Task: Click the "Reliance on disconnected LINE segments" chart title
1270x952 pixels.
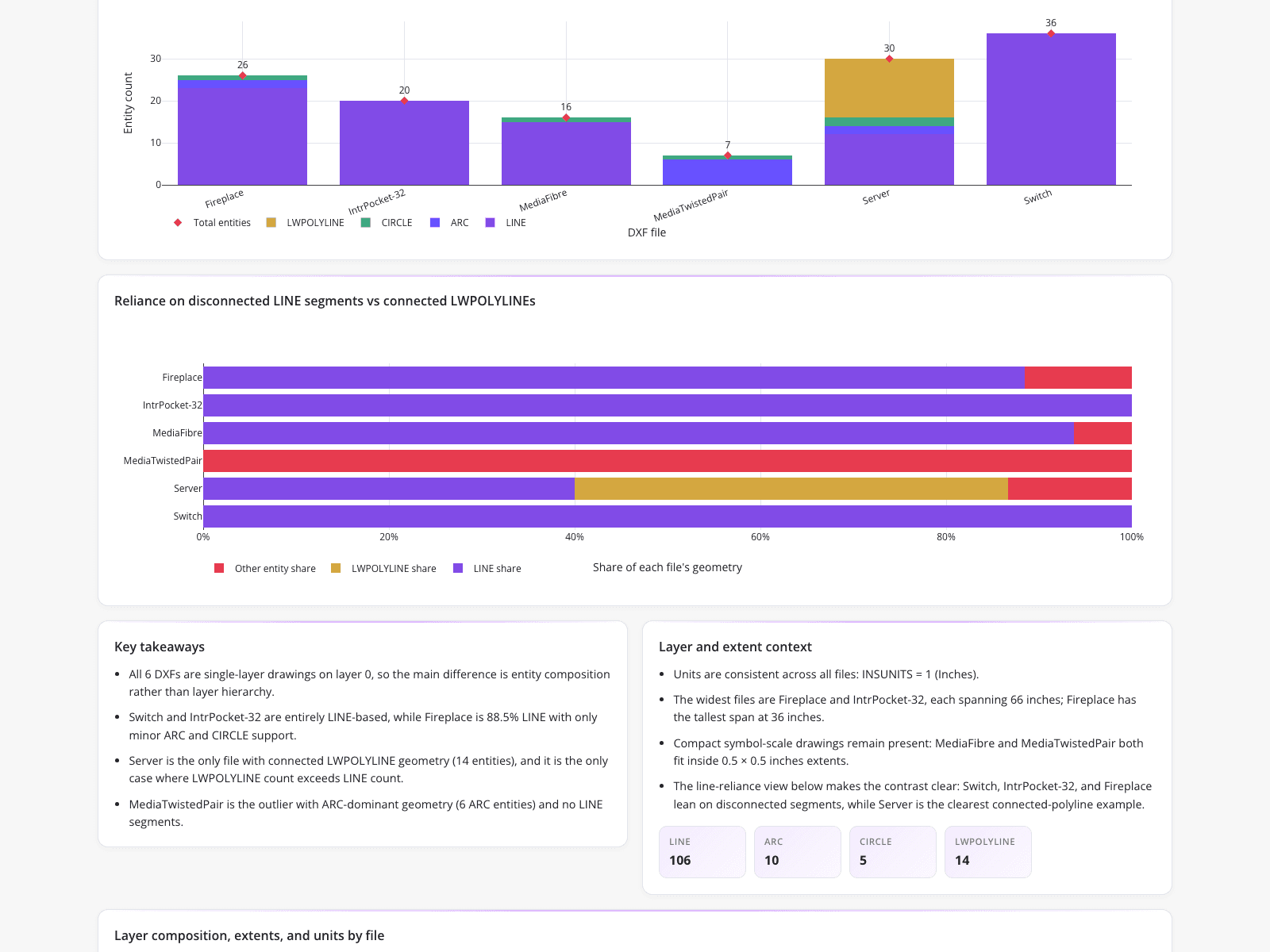Action: [325, 301]
